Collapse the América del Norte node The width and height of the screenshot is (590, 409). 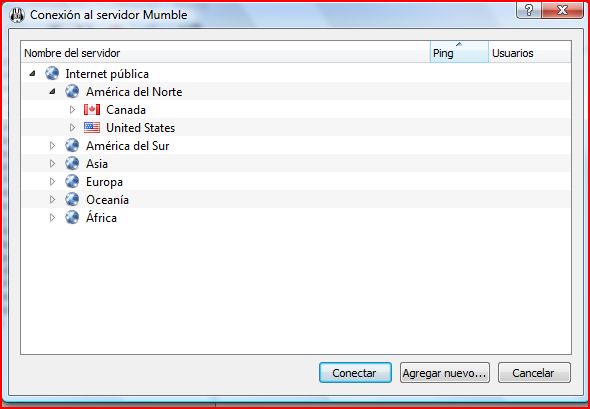point(52,91)
